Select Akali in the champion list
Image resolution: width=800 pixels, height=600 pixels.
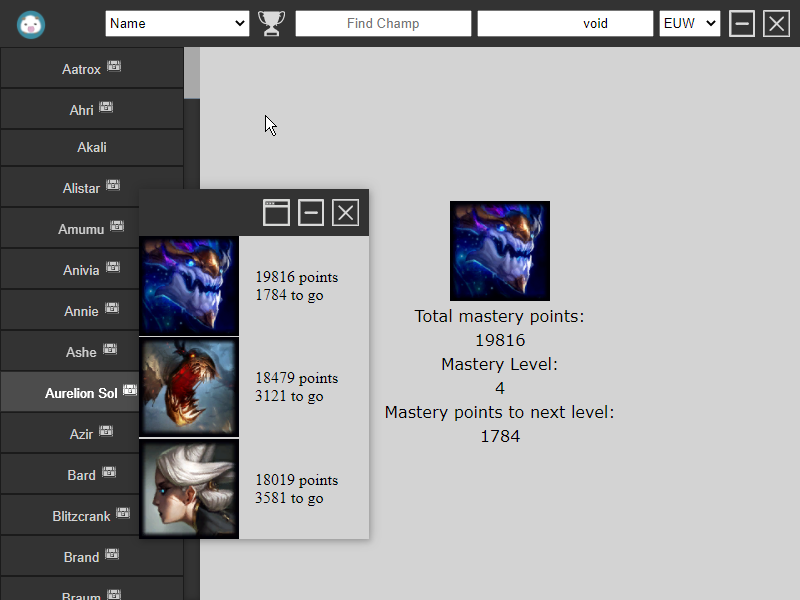(92, 147)
